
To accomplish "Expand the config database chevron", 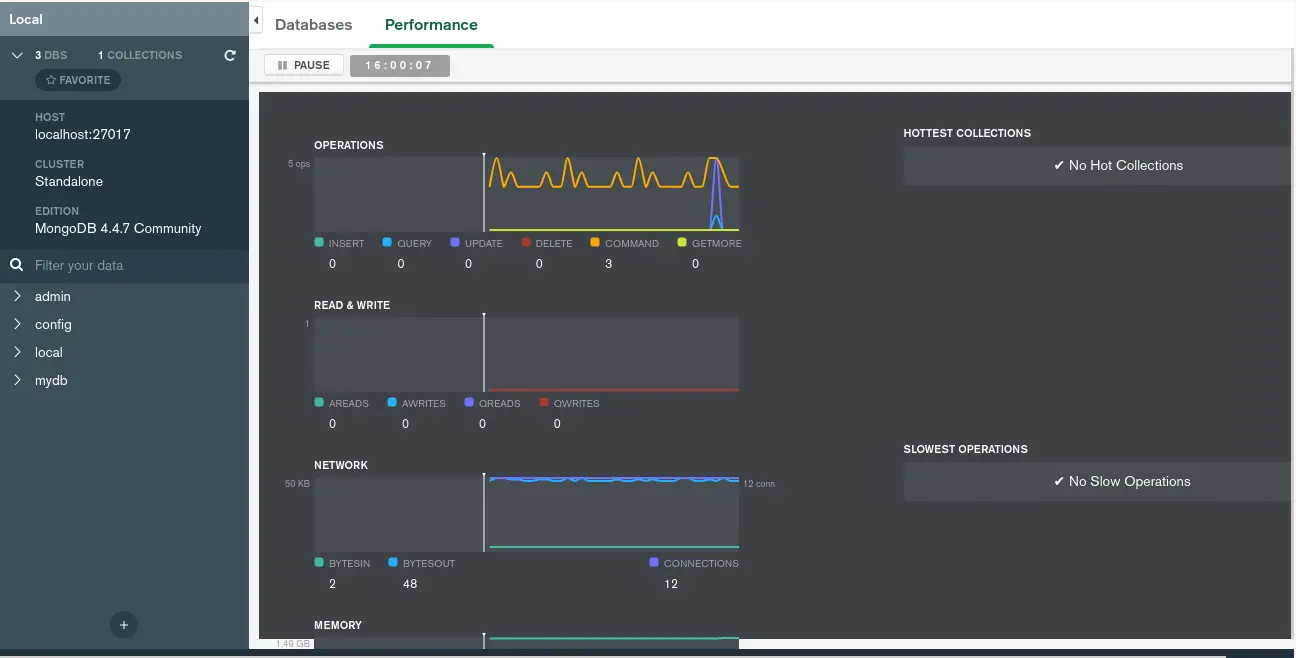I will tap(17, 324).
